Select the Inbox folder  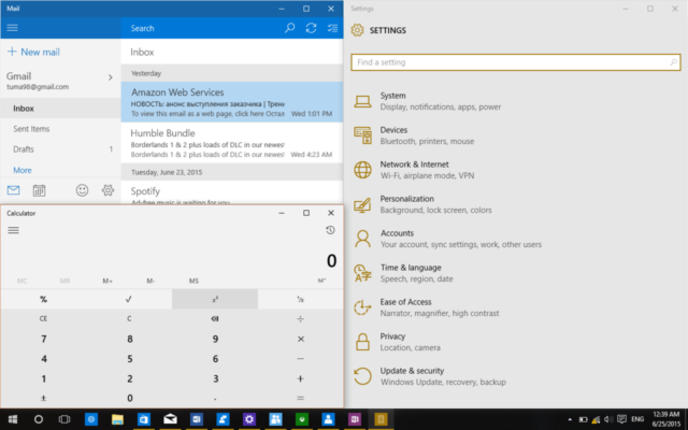(61, 108)
